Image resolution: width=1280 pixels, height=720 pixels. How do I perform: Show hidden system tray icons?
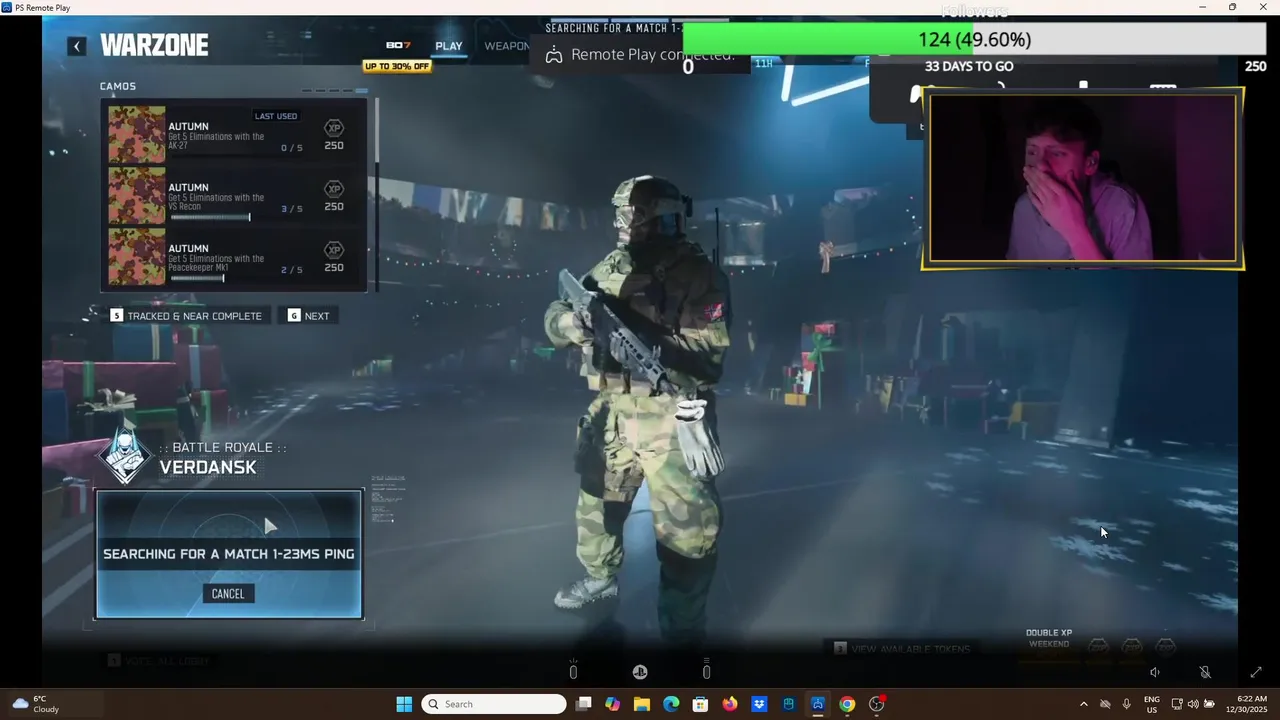pyautogui.click(x=1083, y=704)
